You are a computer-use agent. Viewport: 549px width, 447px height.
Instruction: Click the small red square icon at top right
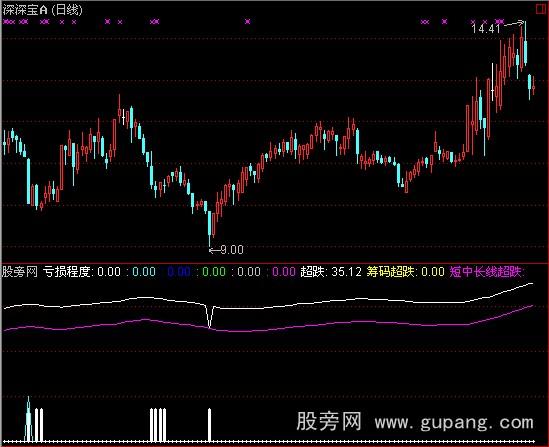point(542,9)
